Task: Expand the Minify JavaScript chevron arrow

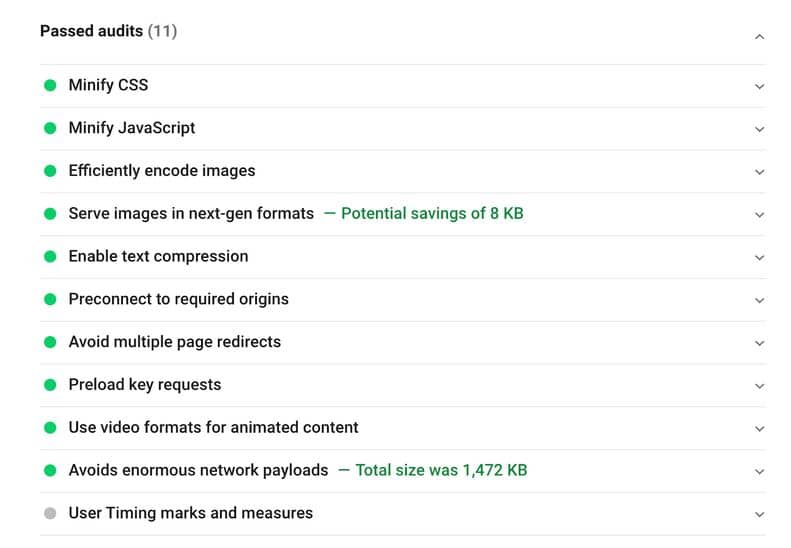Action: (x=759, y=129)
